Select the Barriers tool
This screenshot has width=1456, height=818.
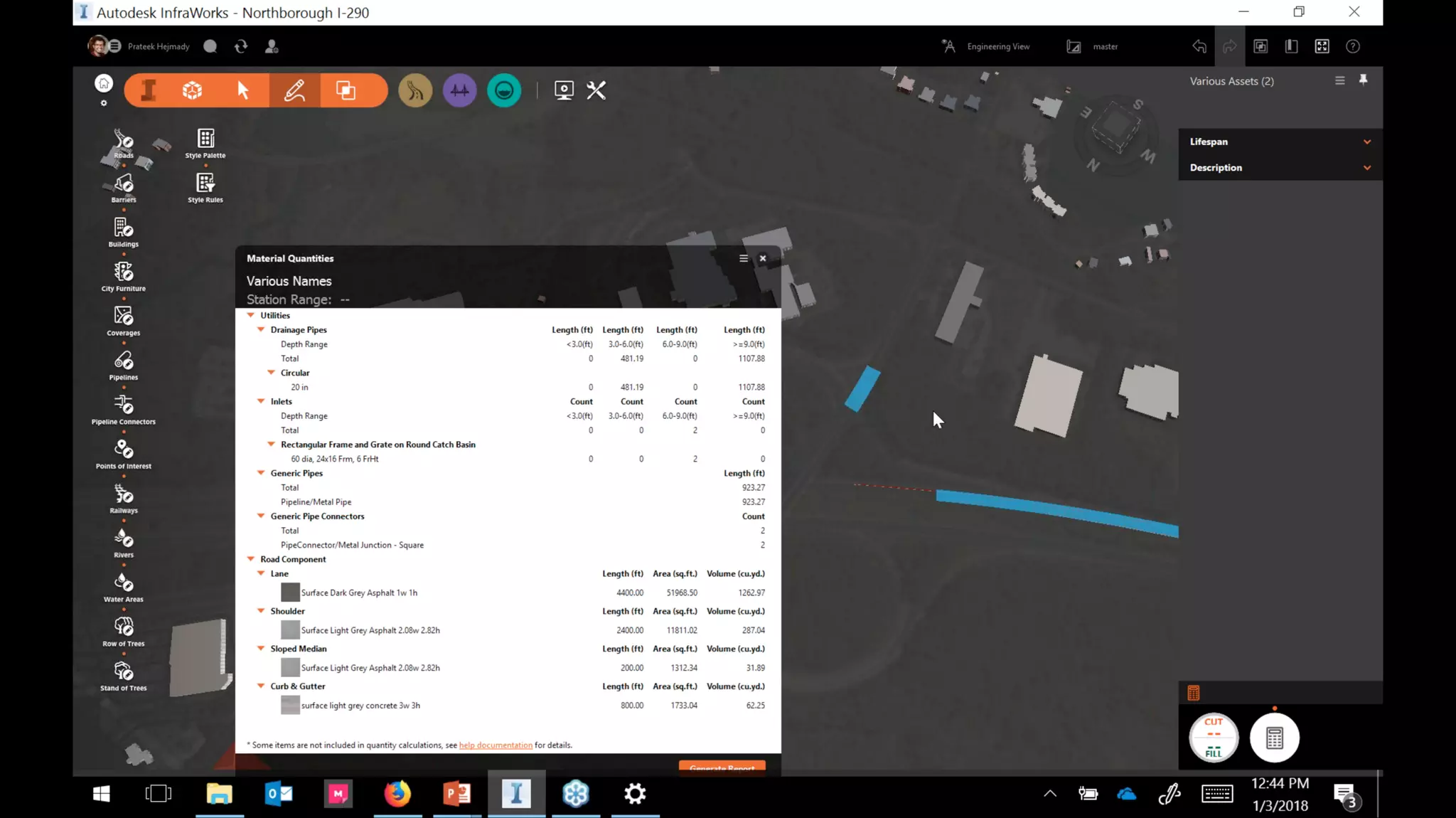[124, 188]
